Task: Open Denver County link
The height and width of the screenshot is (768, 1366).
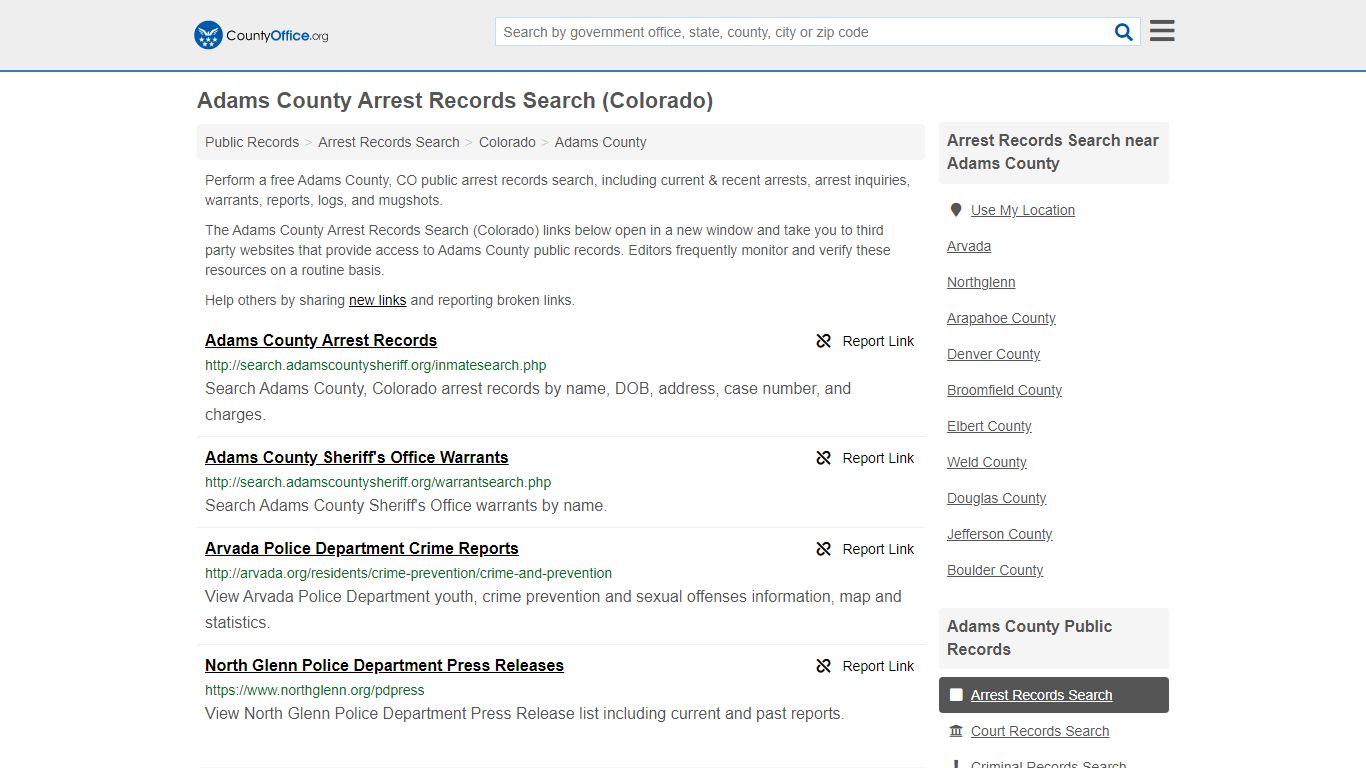Action: (x=993, y=354)
